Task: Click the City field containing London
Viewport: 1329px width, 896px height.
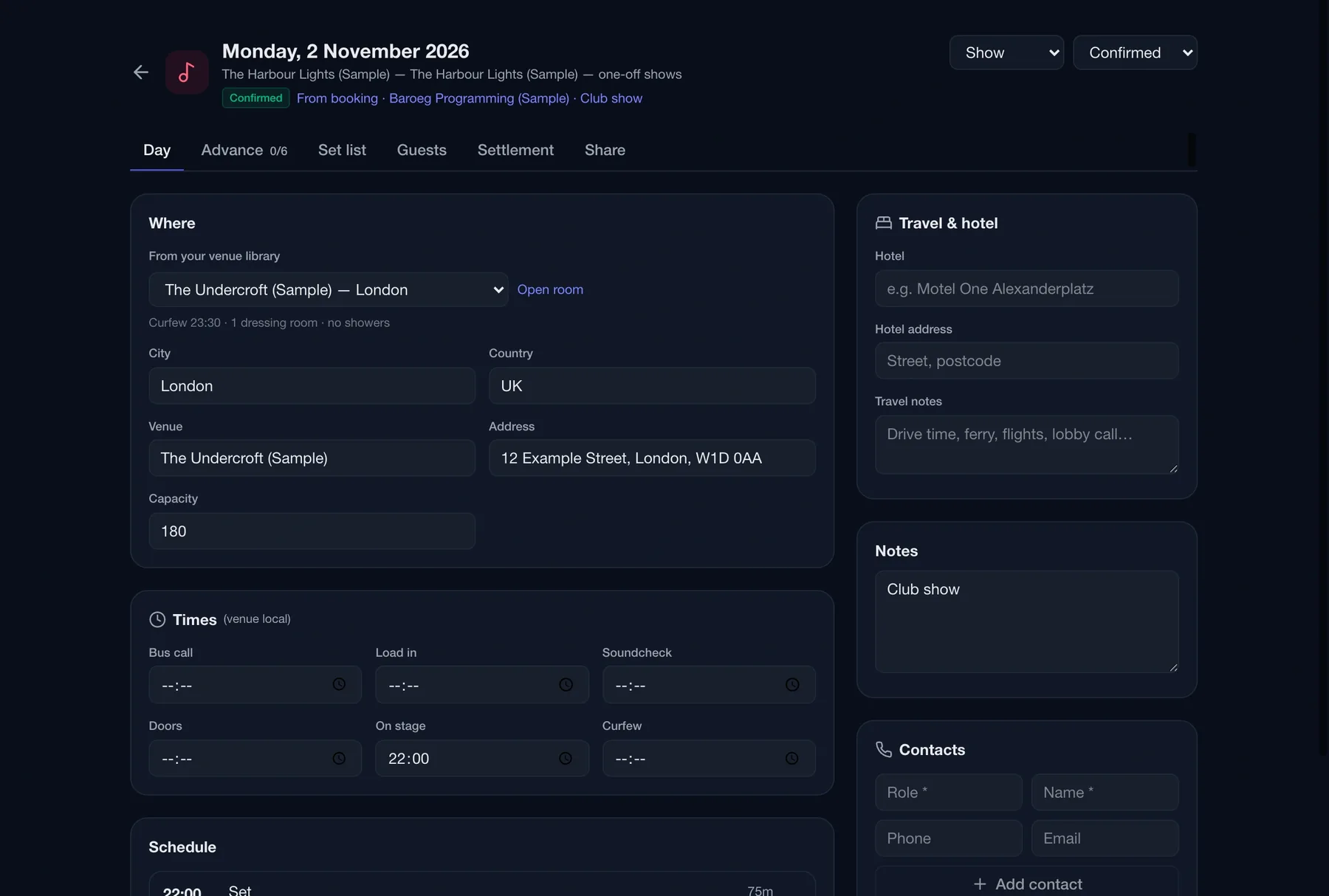Action: coord(312,386)
